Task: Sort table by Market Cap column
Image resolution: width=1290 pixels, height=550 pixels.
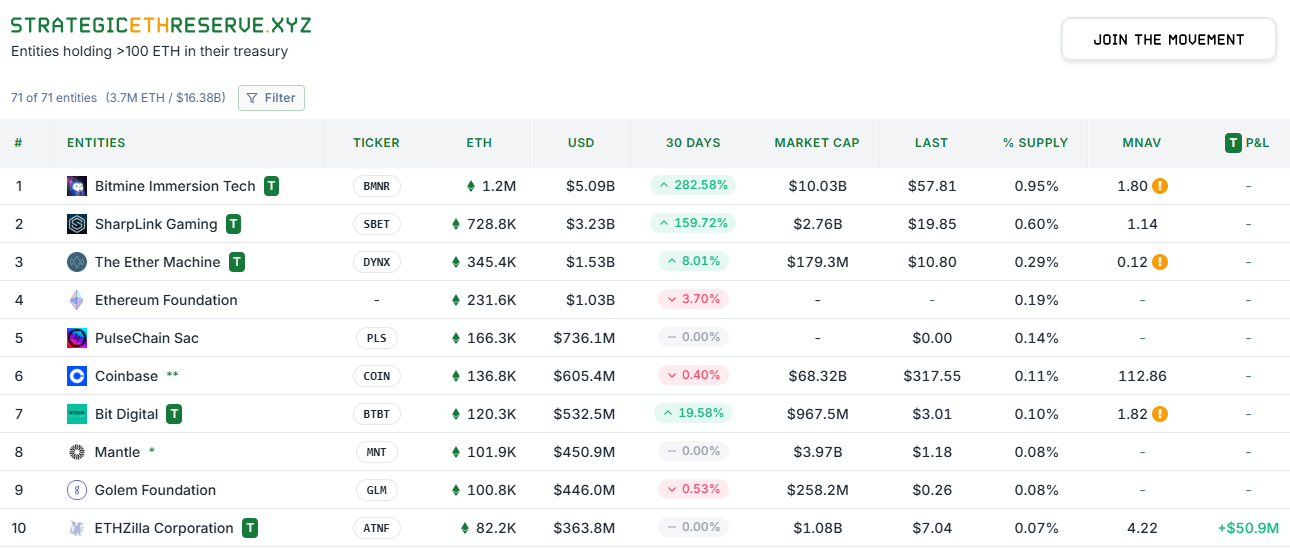Action: (817, 143)
